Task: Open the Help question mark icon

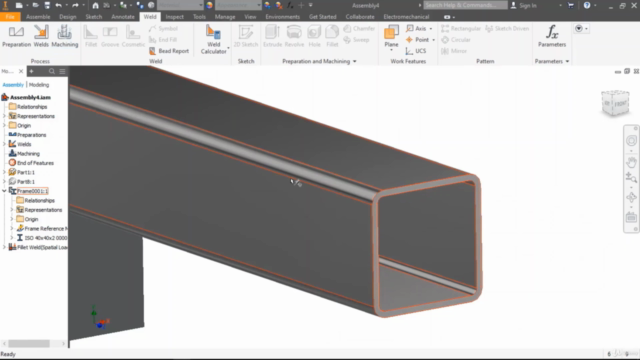Action: coord(587,5)
